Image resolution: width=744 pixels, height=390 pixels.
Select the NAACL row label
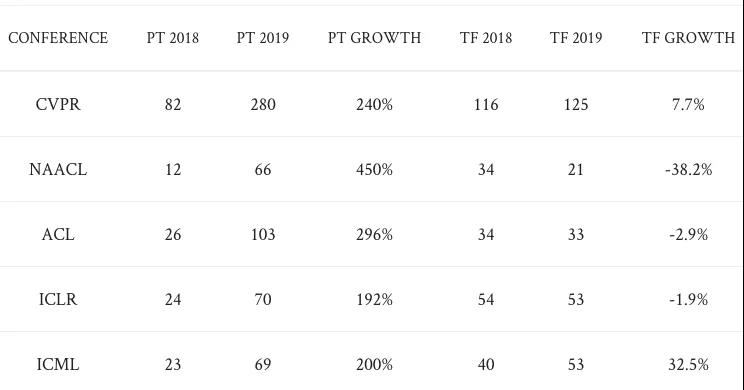[x=58, y=169]
